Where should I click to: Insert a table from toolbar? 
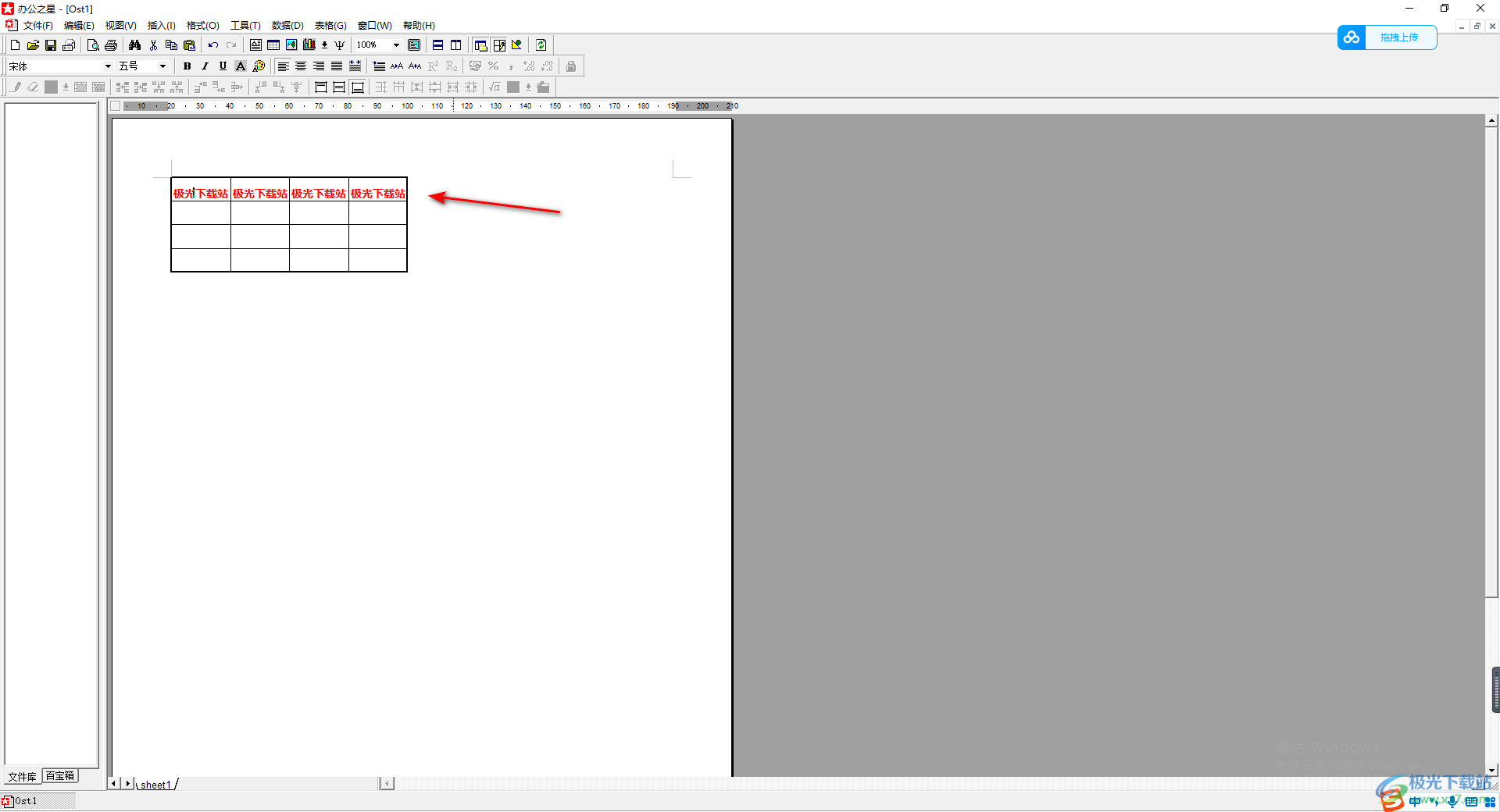tap(273, 45)
